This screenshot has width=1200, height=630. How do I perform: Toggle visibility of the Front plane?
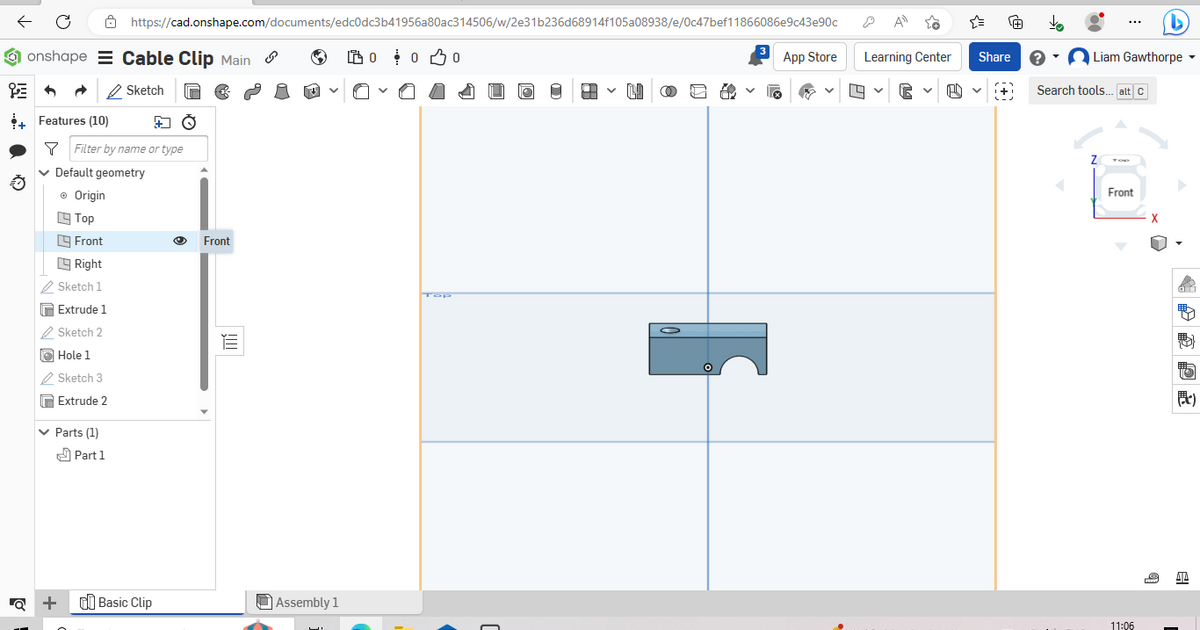(x=179, y=241)
